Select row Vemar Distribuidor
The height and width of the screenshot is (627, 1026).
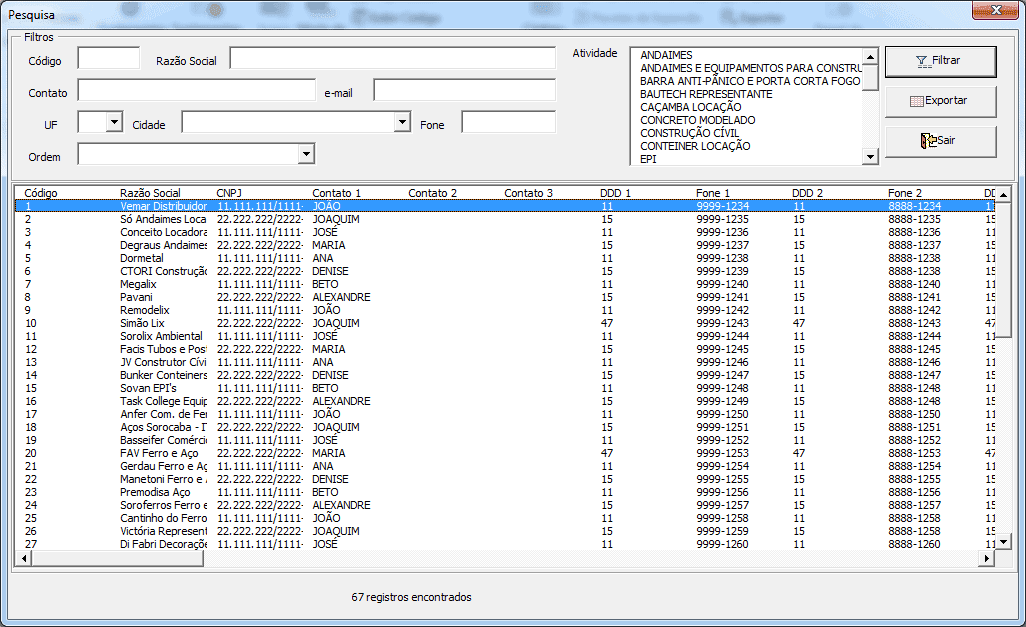[505, 206]
